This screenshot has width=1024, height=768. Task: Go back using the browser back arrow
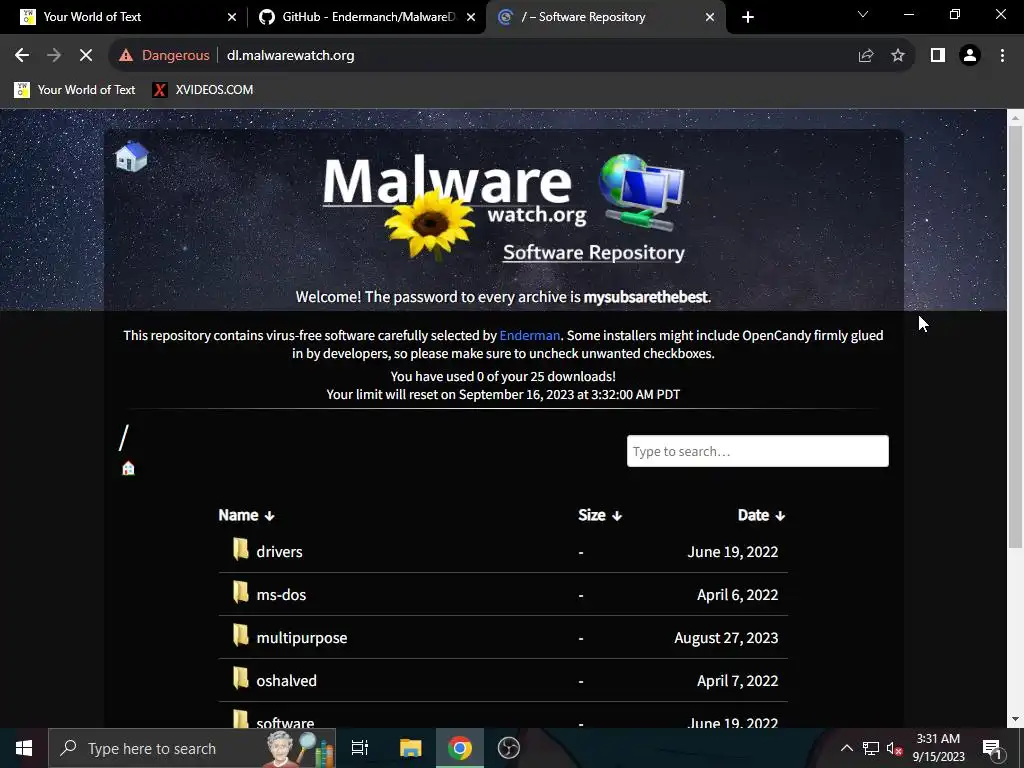pyautogui.click(x=22, y=56)
